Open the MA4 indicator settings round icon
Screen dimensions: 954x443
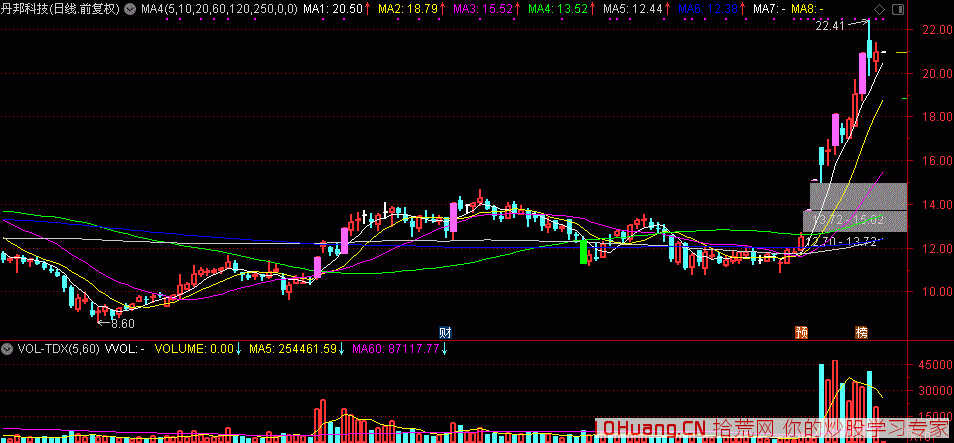[x=129, y=9]
